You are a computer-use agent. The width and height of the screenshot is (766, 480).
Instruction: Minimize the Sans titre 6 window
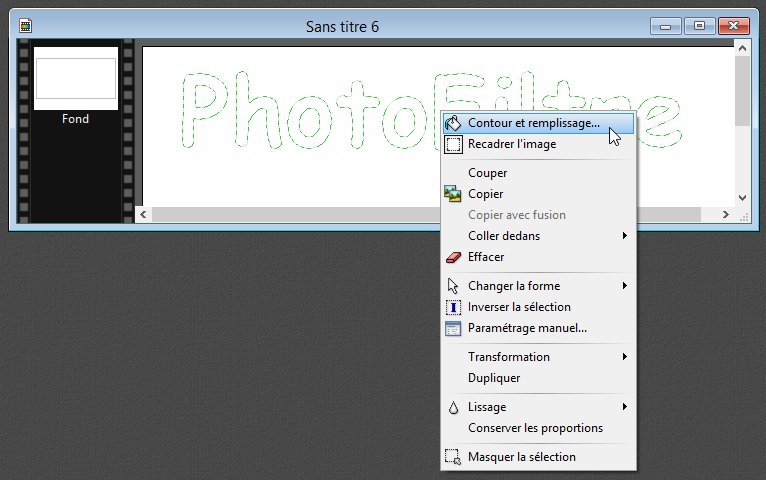click(x=665, y=26)
